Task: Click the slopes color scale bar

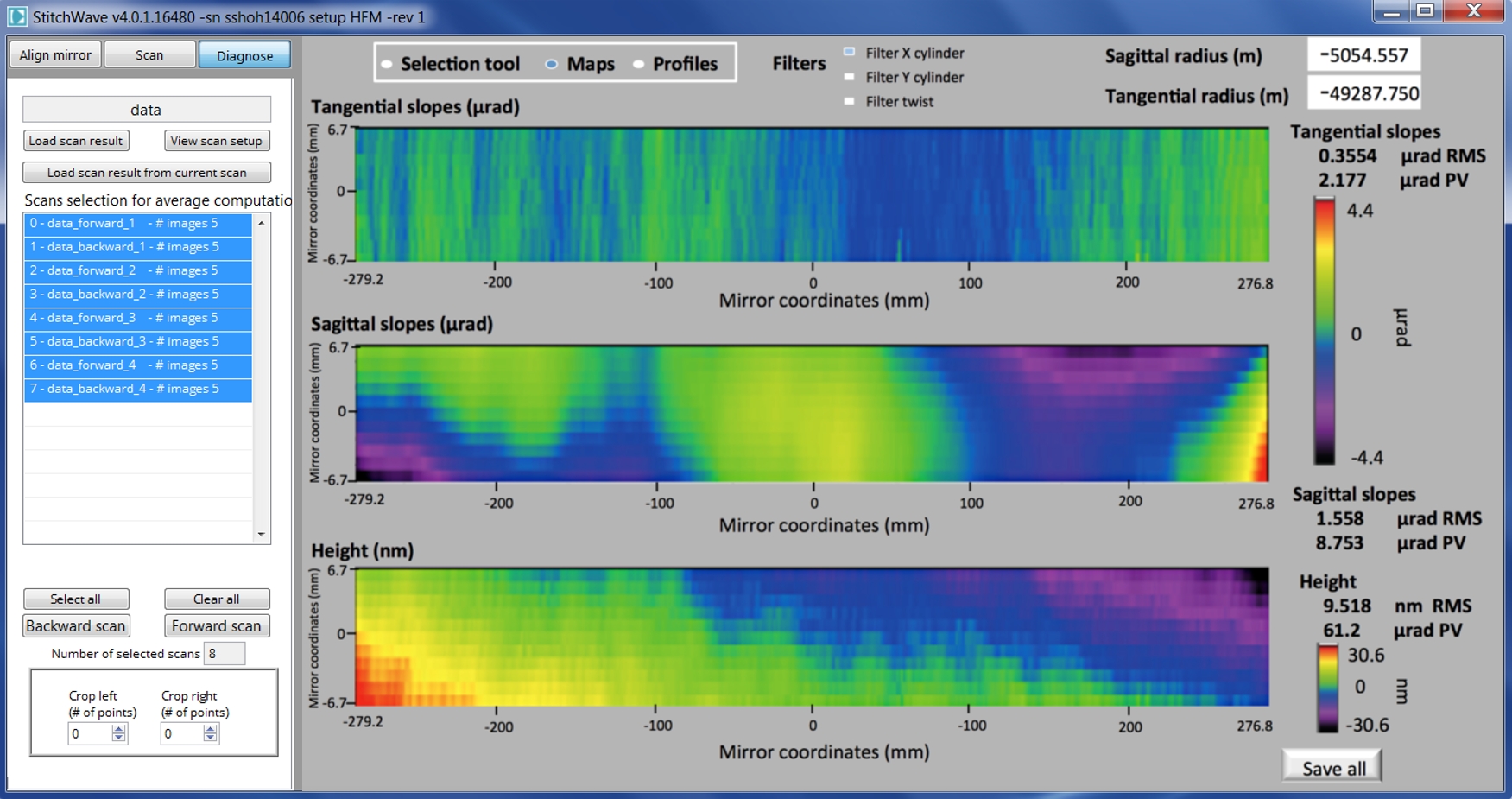Action: pos(1324,333)
